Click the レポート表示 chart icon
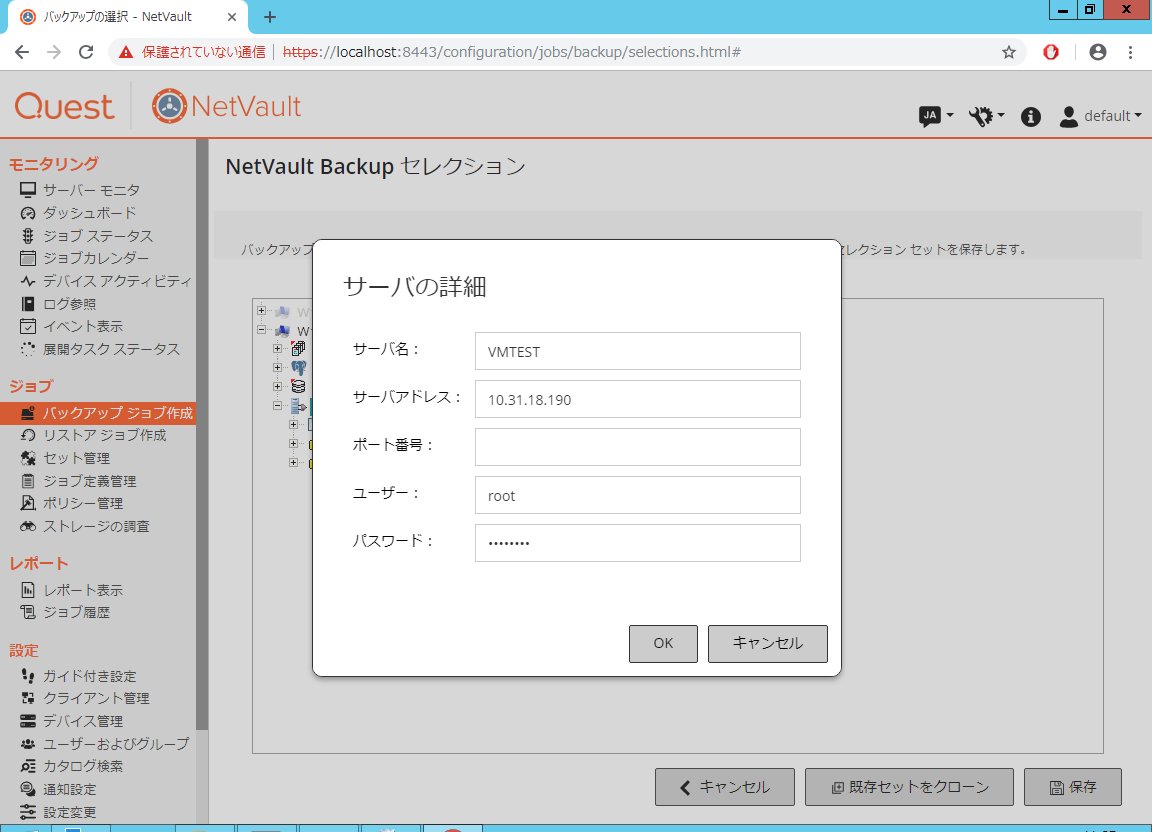 point(28,589)
